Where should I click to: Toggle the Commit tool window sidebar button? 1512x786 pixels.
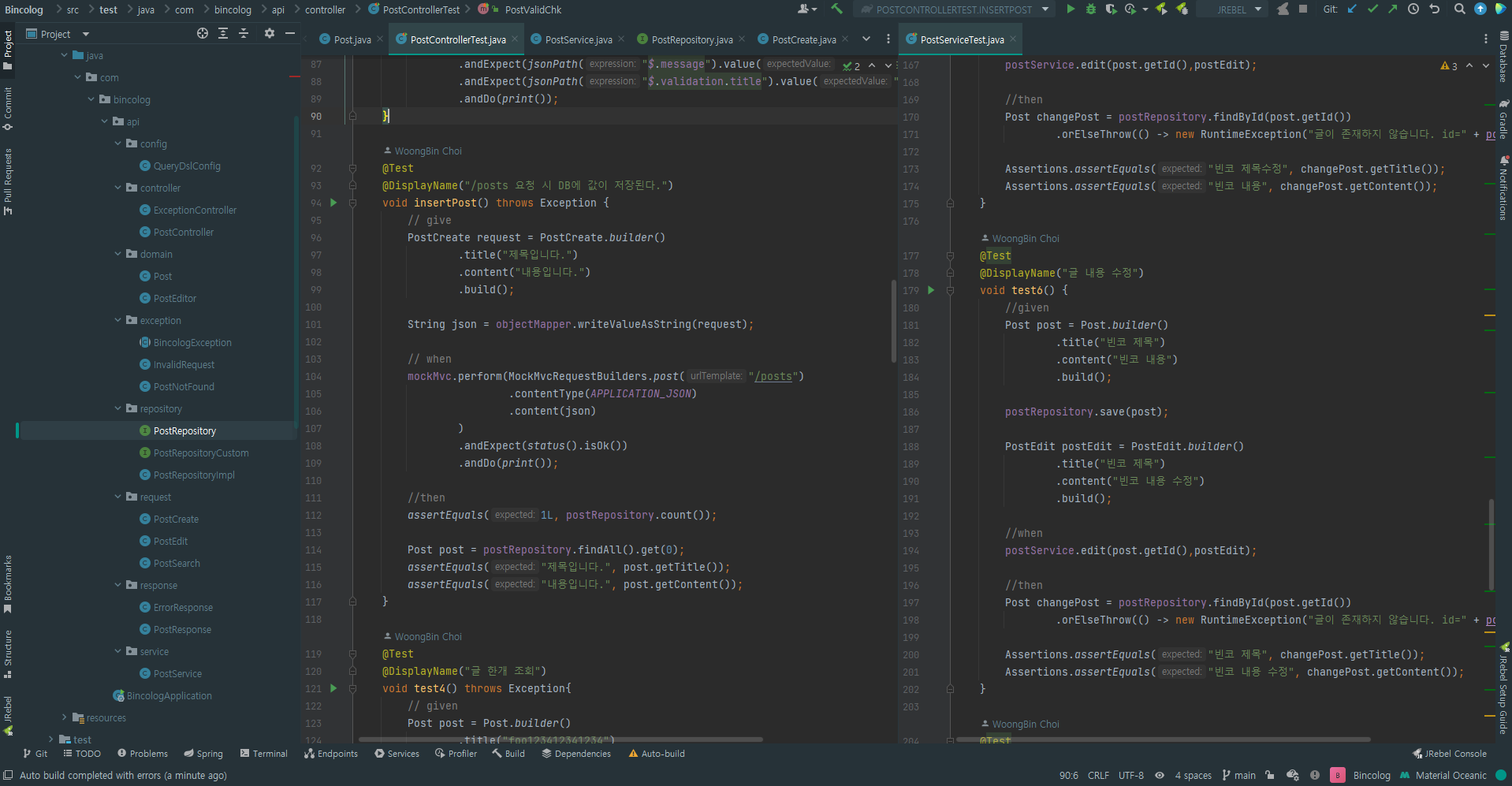click(x=9, y=109)
